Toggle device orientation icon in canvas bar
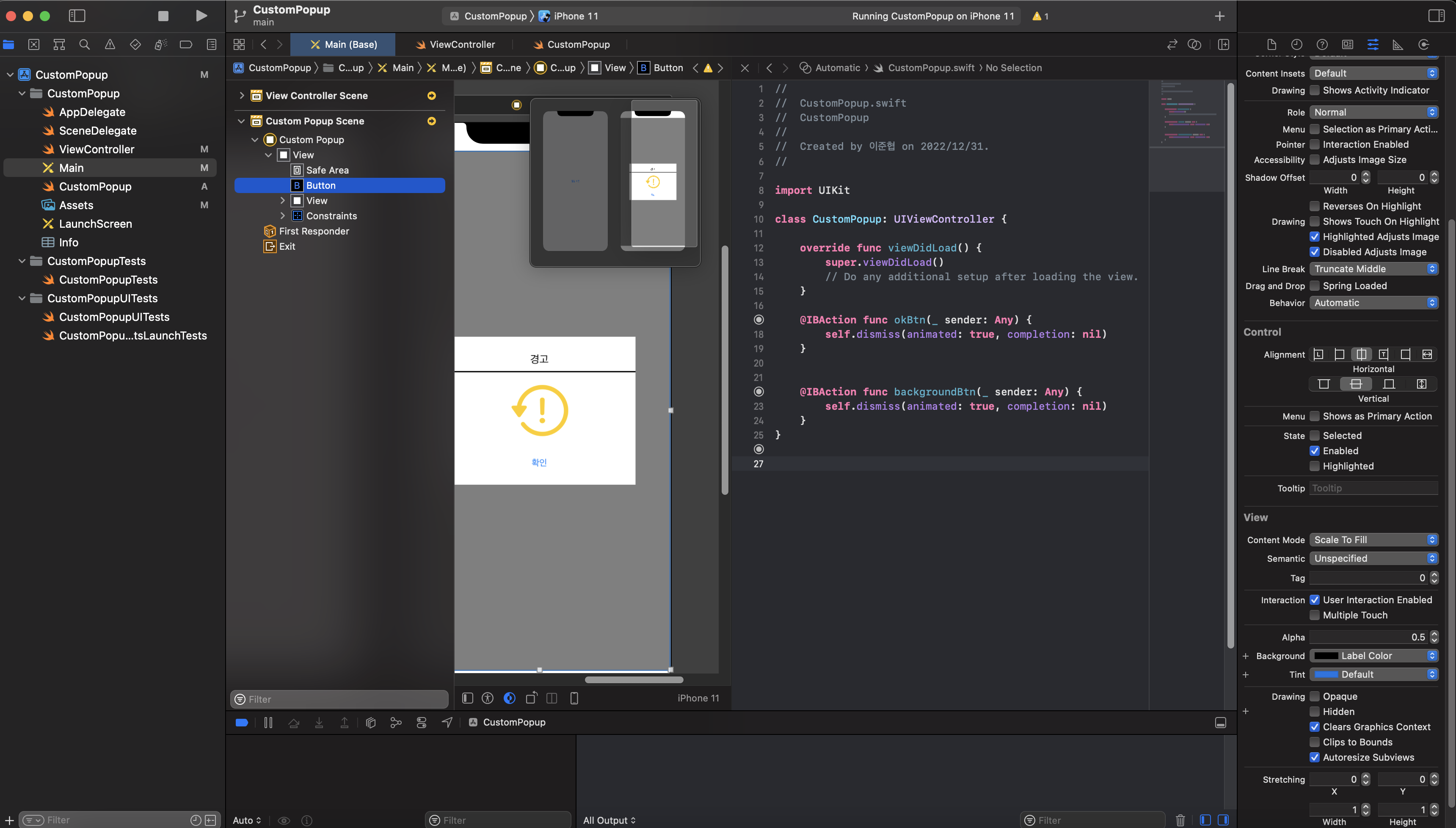 click(532, 698)
